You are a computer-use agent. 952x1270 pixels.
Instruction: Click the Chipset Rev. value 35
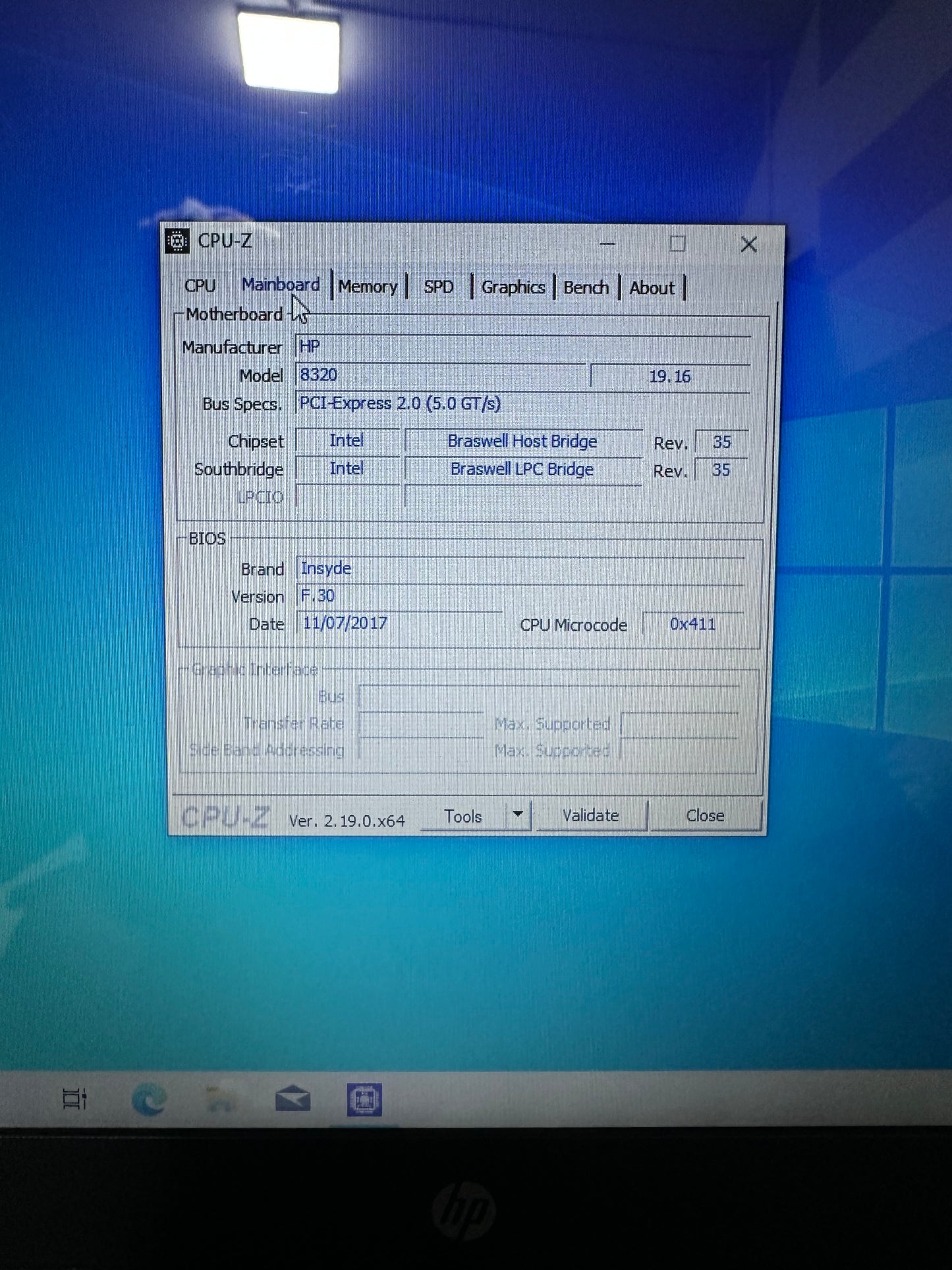click(722, 442)
